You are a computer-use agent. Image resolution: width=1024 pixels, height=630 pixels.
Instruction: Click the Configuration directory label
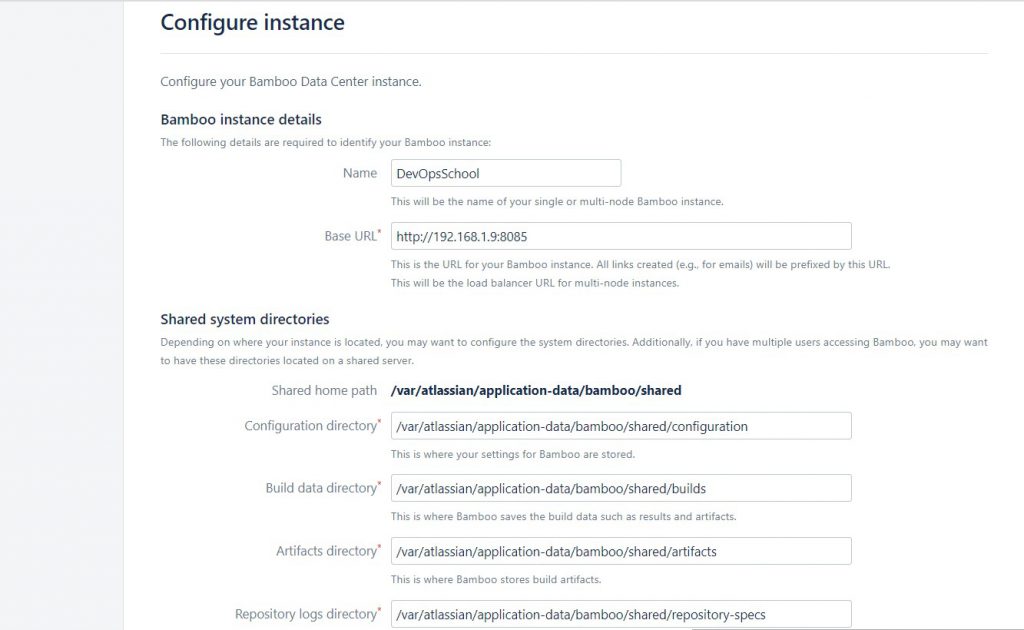(309, 426)
